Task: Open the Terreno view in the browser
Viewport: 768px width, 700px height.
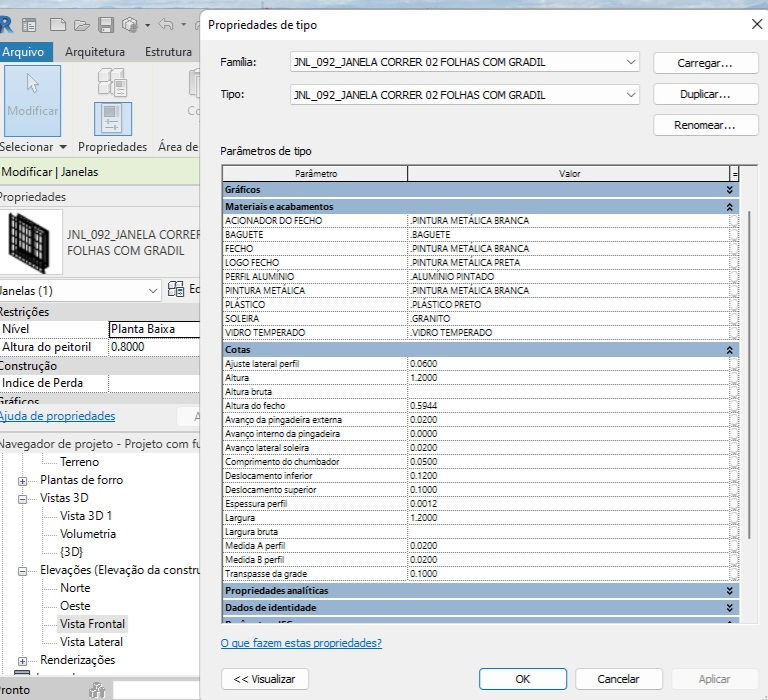Action: pos(79,462)
